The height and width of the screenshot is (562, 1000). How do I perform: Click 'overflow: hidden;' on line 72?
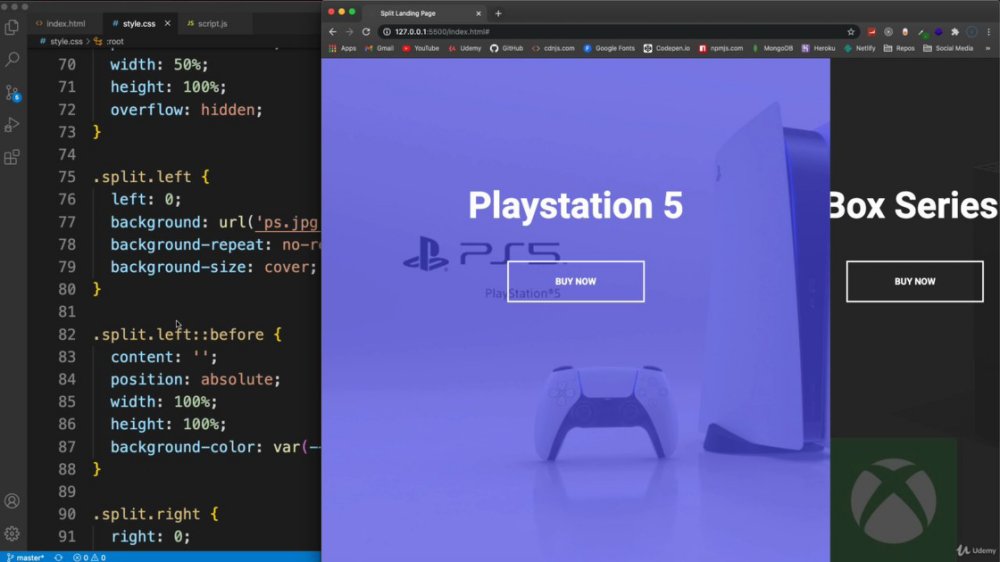[186, 110]
